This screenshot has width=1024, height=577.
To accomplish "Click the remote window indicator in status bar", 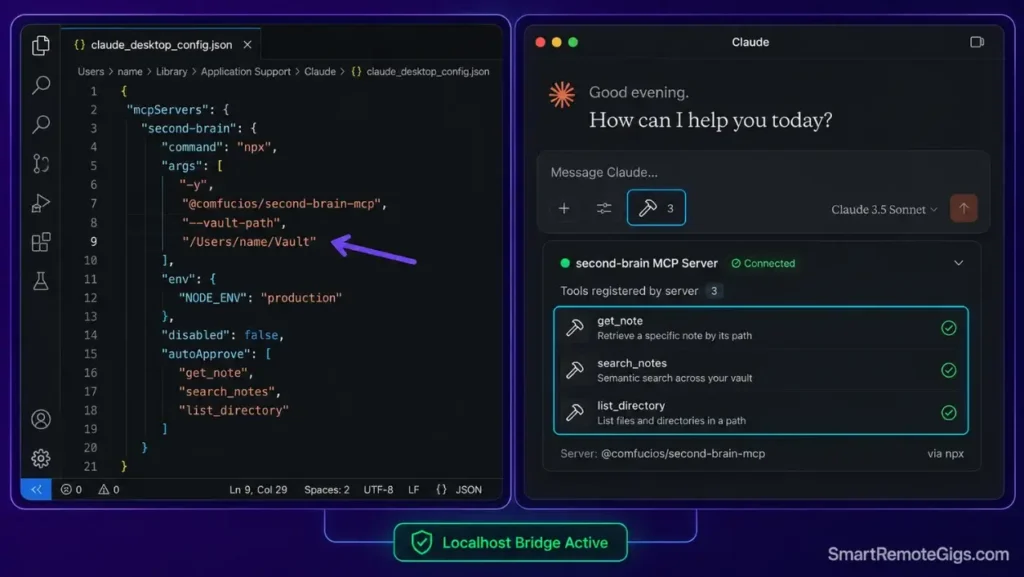I will click(x=36, y=489).
